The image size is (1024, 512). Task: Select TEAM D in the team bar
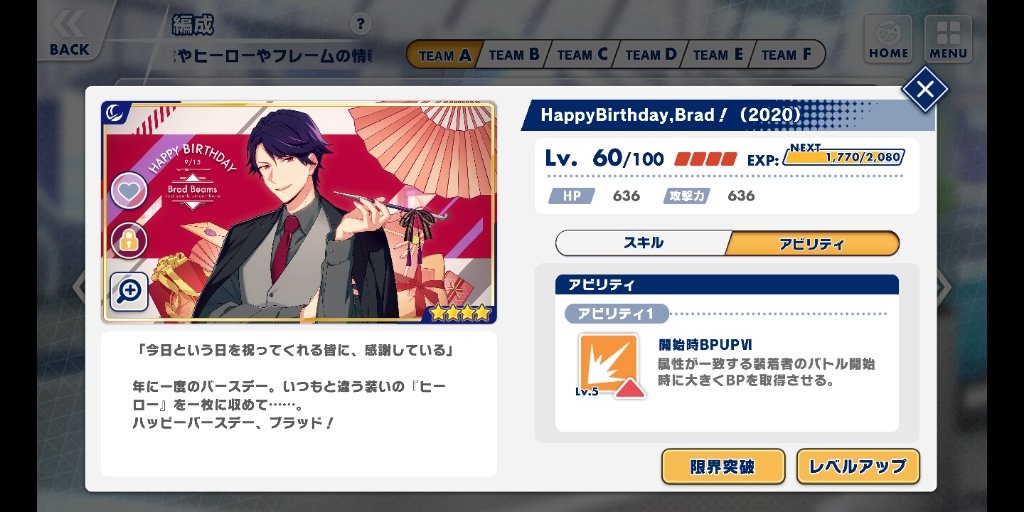pos(651,55)
